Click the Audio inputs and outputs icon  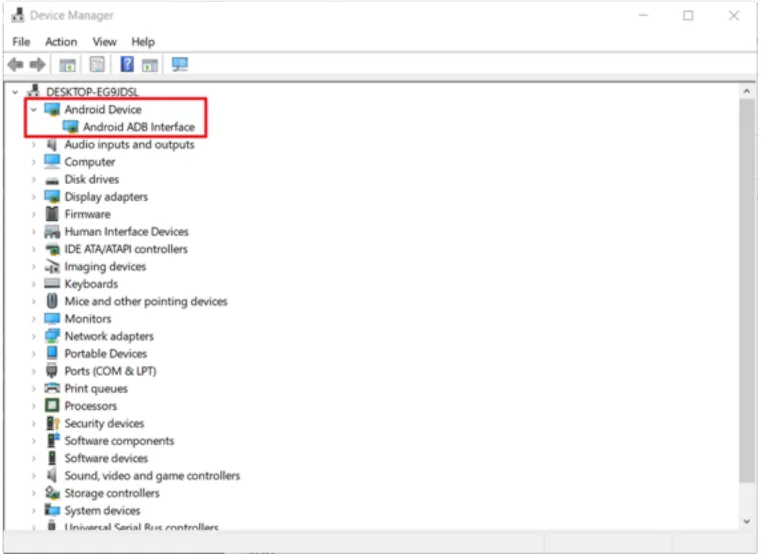point(52,144)
